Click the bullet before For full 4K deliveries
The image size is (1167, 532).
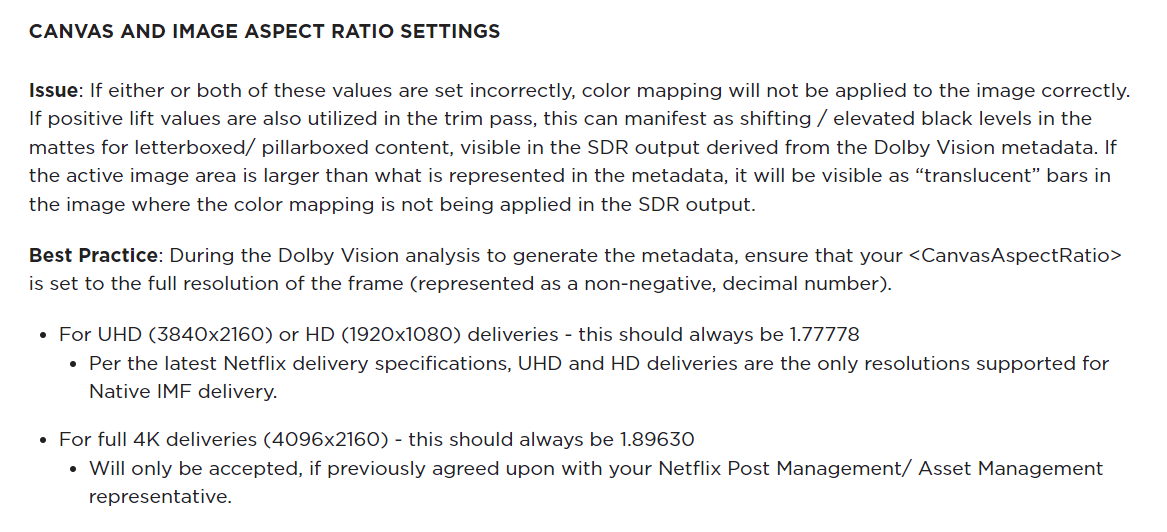pos(43,440)
